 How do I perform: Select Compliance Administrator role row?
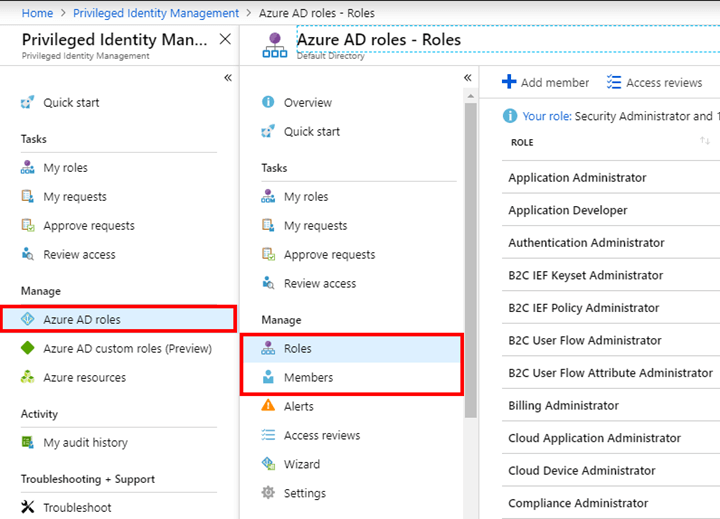pyautogui.click(x=611, y=503)
